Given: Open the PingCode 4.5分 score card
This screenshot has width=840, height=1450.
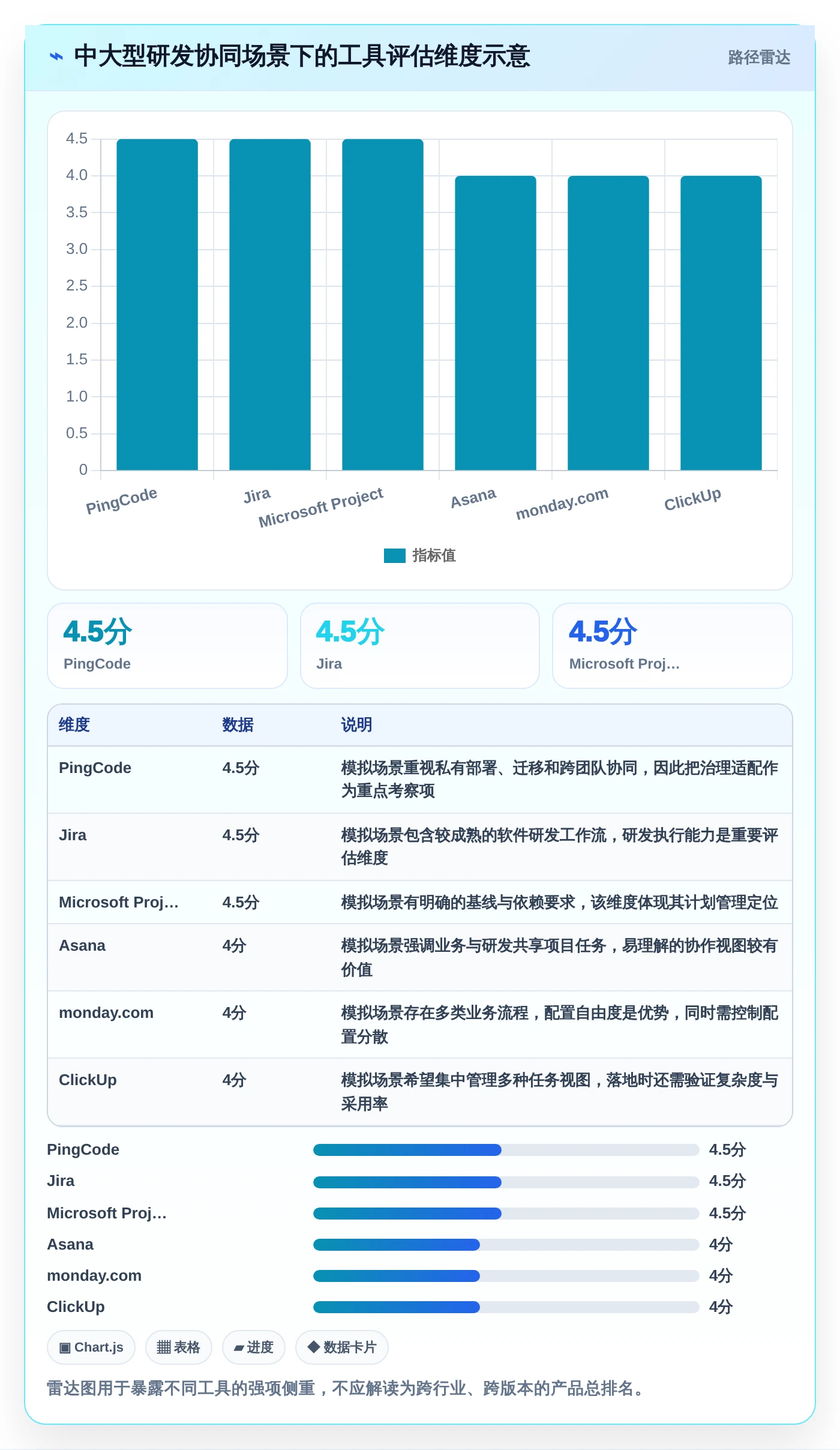Looking at the screenshot, I should click(167, 646).
